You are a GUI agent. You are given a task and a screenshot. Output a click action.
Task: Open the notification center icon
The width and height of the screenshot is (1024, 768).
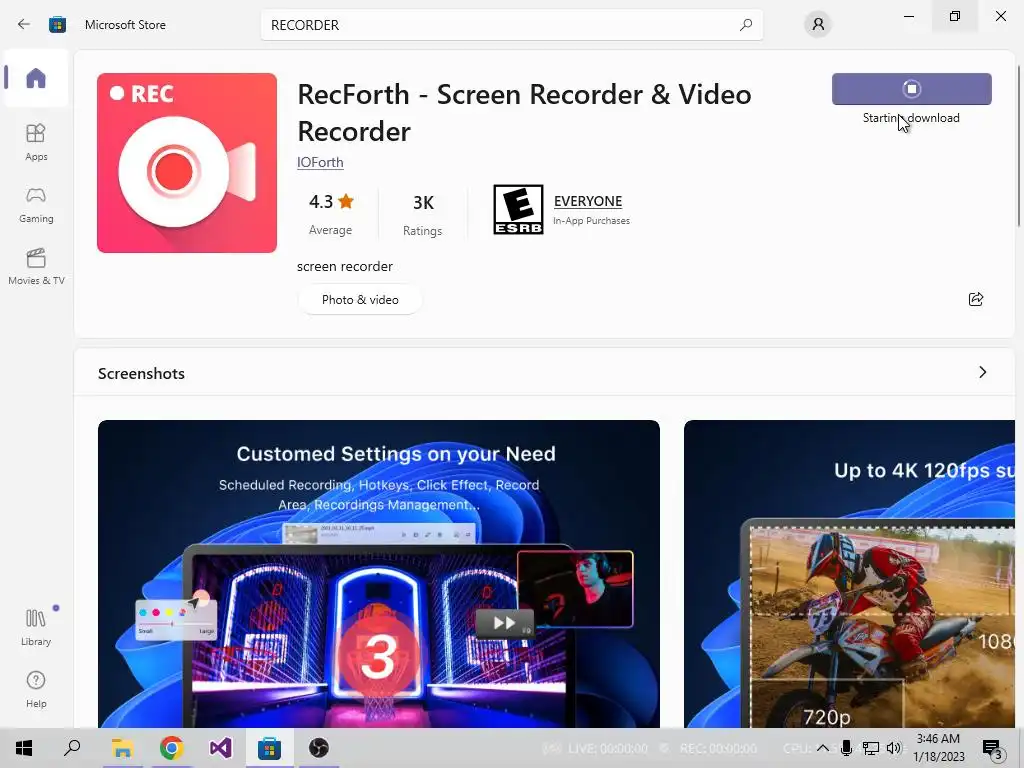993,748
